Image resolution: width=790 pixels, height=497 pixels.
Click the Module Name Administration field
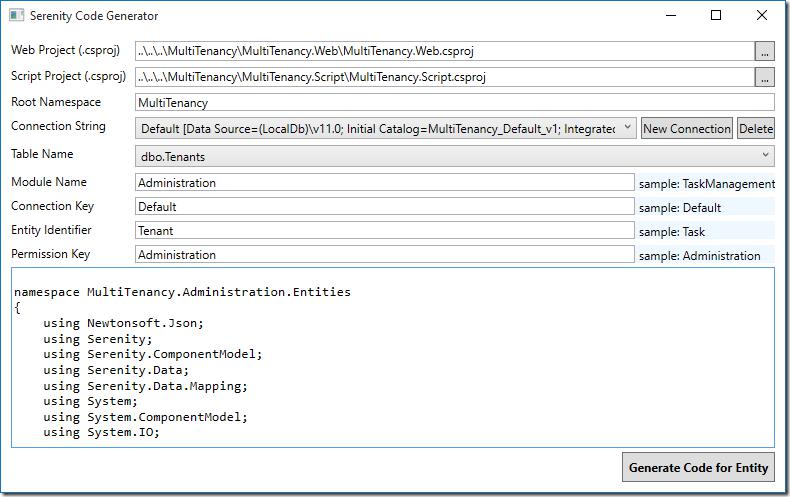(384, 182)
